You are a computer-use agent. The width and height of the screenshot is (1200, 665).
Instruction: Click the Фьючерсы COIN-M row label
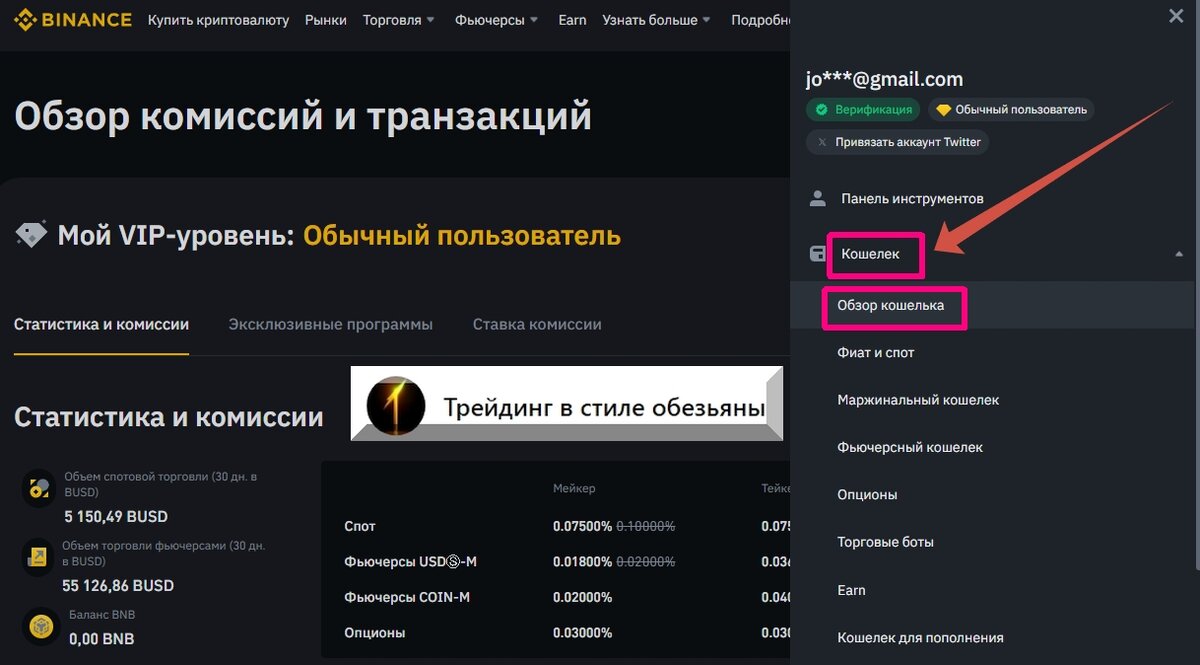[406, 597]
